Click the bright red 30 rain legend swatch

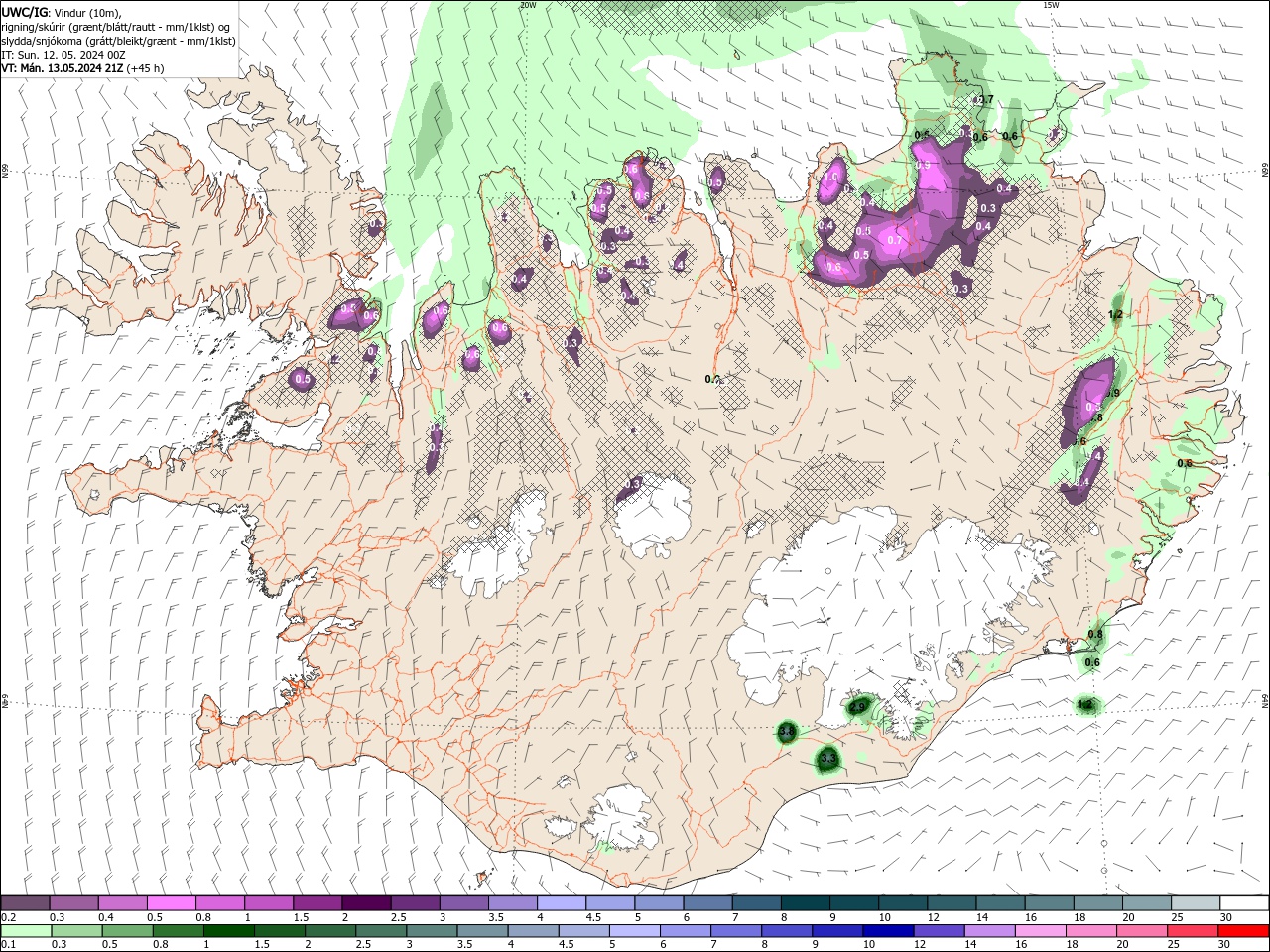tap(1243, 931)
